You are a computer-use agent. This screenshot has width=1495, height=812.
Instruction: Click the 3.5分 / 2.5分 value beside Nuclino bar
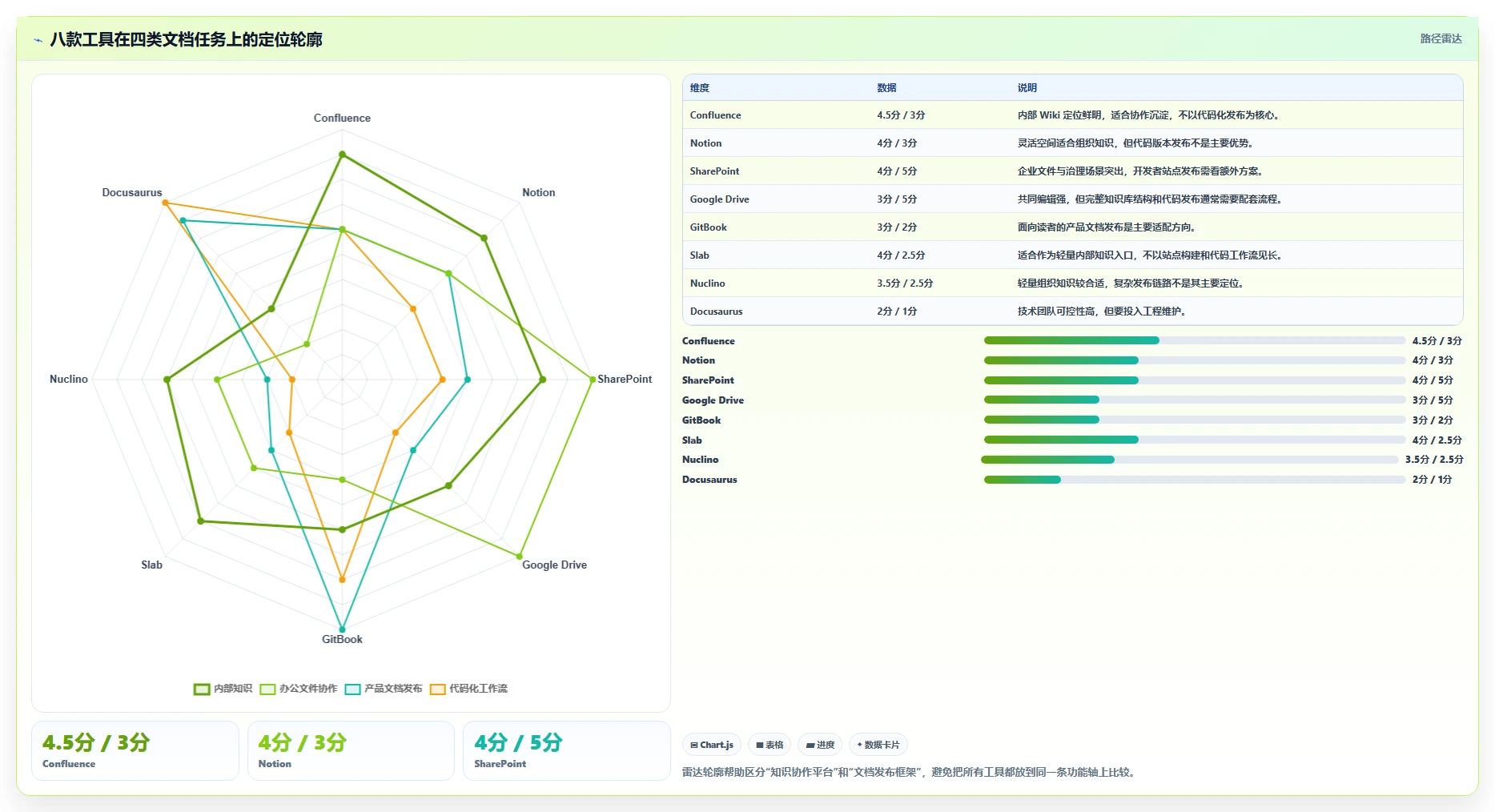click(x=1434, y=460)
